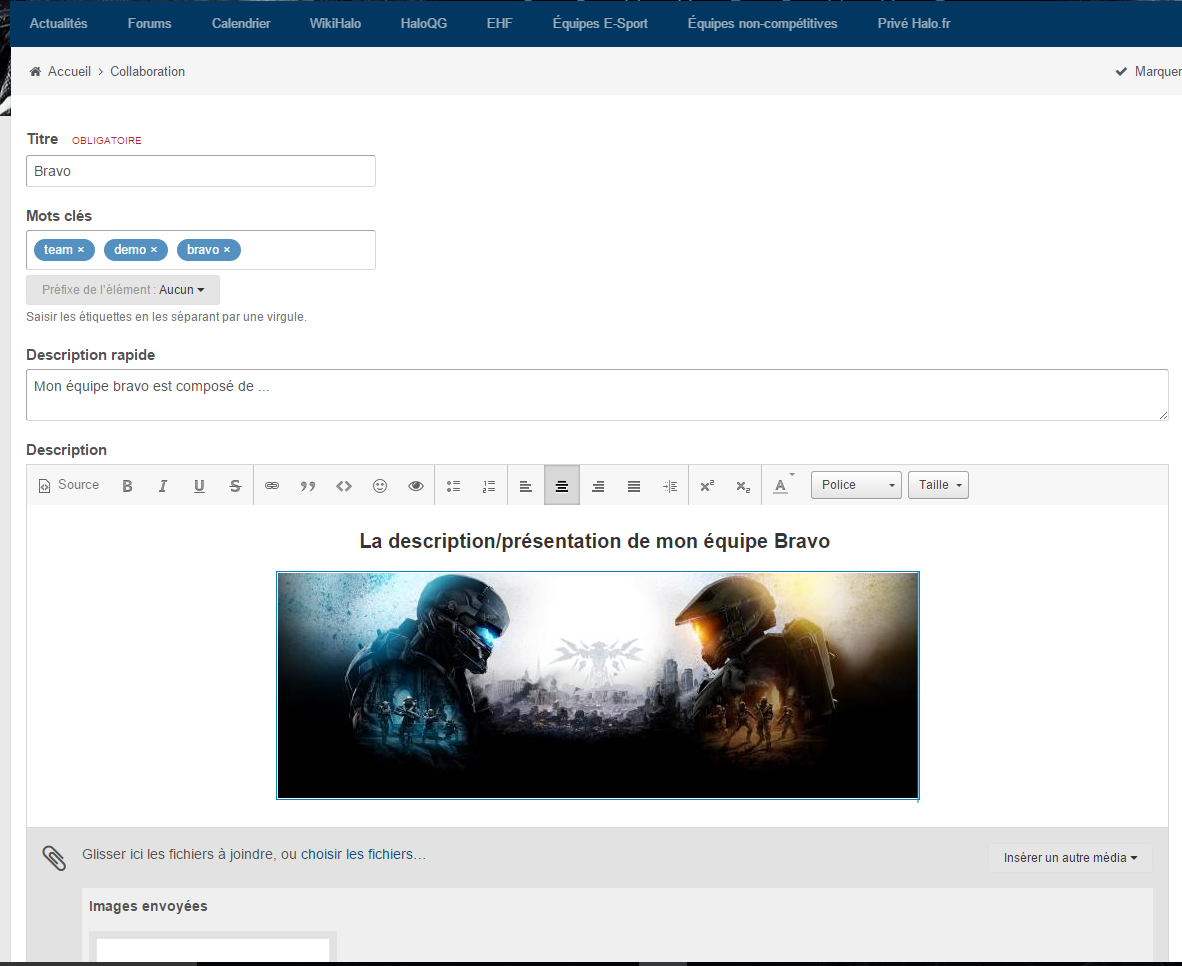
Task: Align text to the left
Action: click(526, 486)
